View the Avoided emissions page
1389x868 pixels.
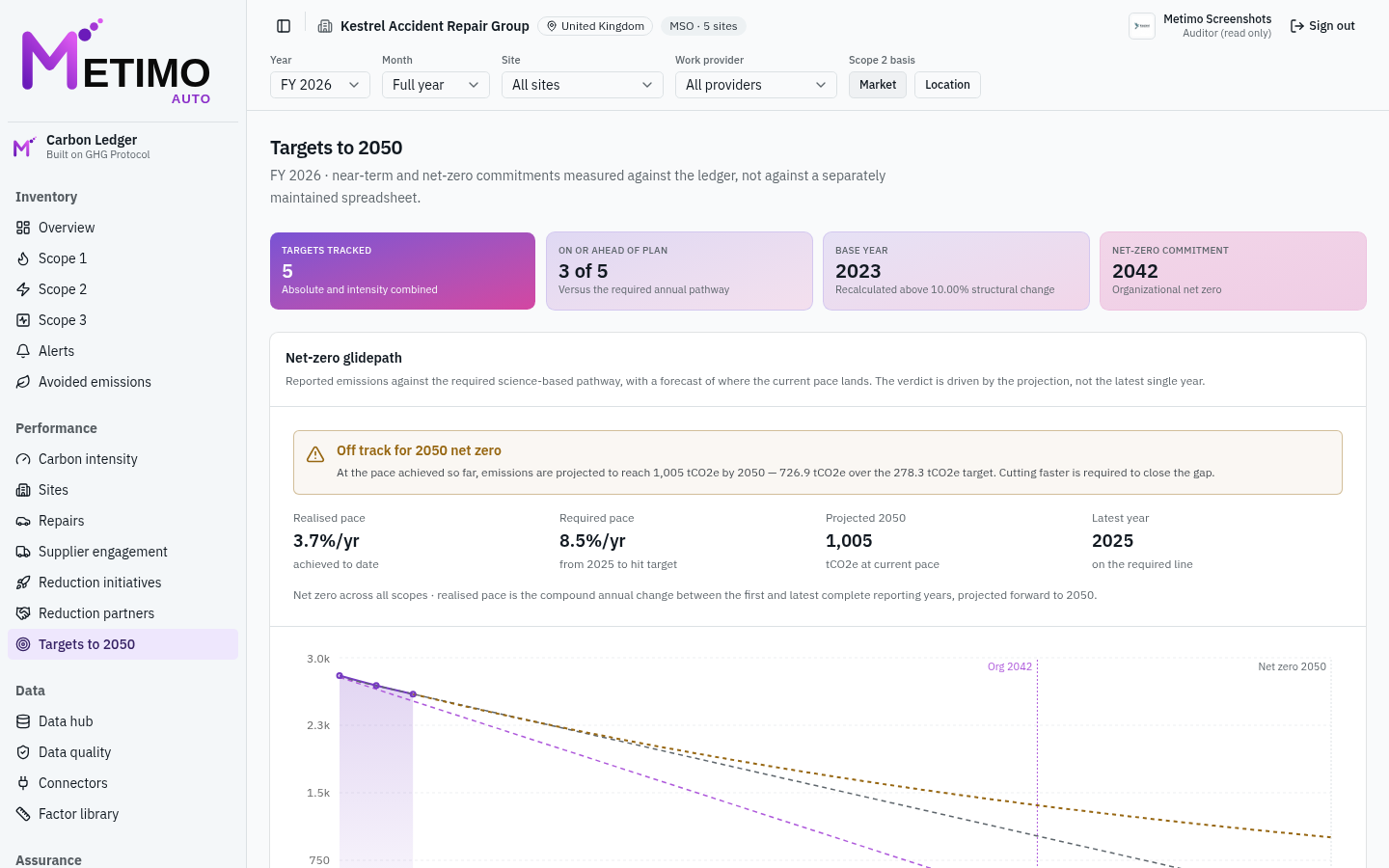[123, 382]
